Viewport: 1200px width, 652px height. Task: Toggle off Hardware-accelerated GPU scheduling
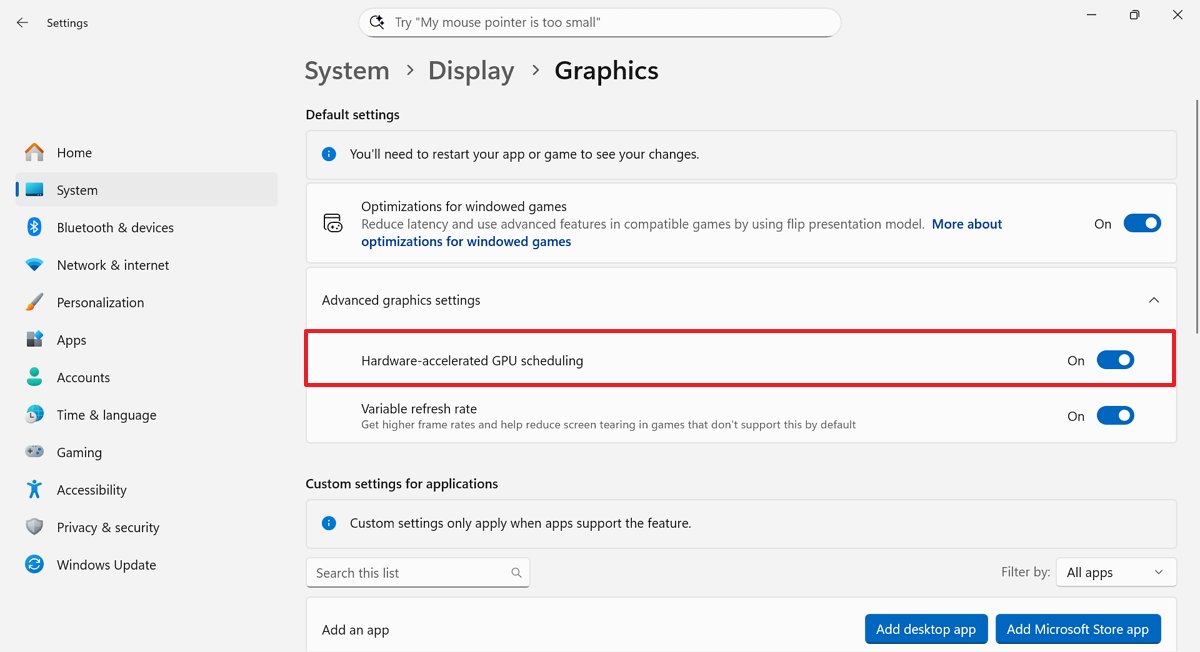point(1116,359)
